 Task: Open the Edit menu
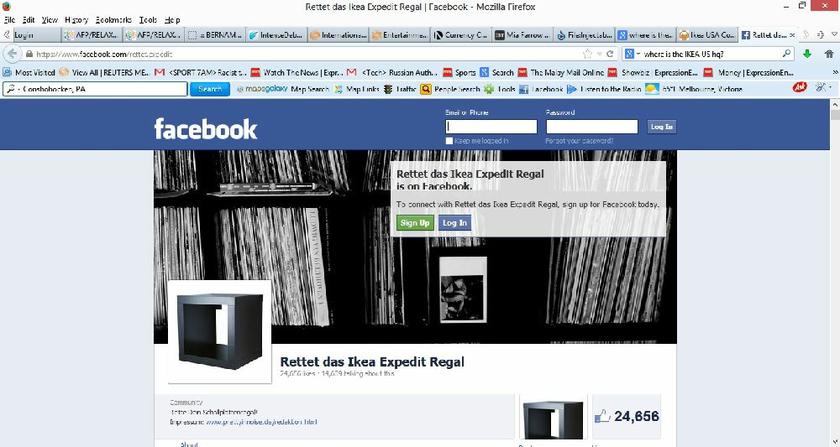(x=28, y=20)
